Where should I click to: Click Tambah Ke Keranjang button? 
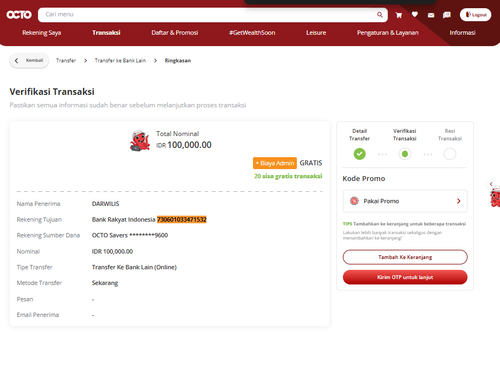(405, 257)
